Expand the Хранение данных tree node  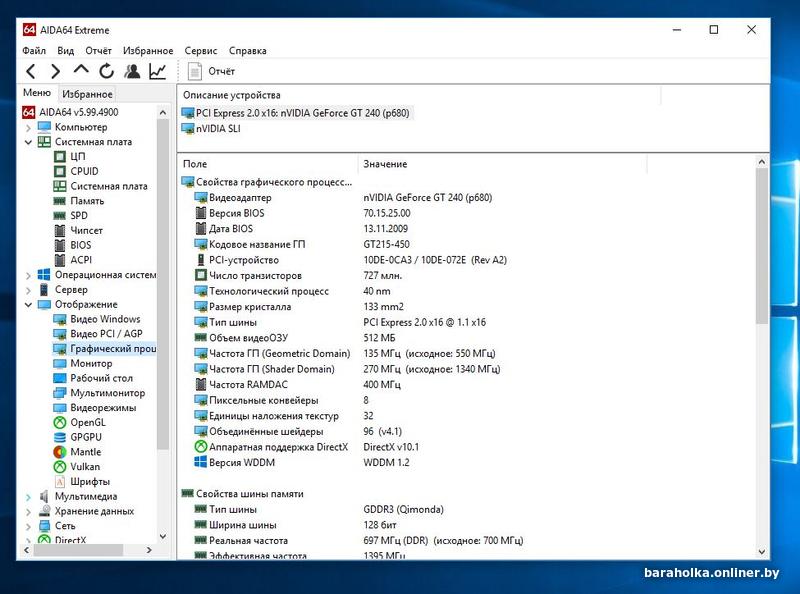tap(29, 512)
